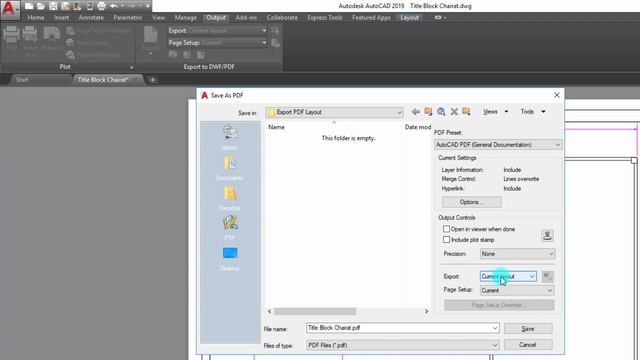Click the Open file icon in quick access toolbar
Image resolution: width=640 pixels, height=360 pixels.
[41, 6]
